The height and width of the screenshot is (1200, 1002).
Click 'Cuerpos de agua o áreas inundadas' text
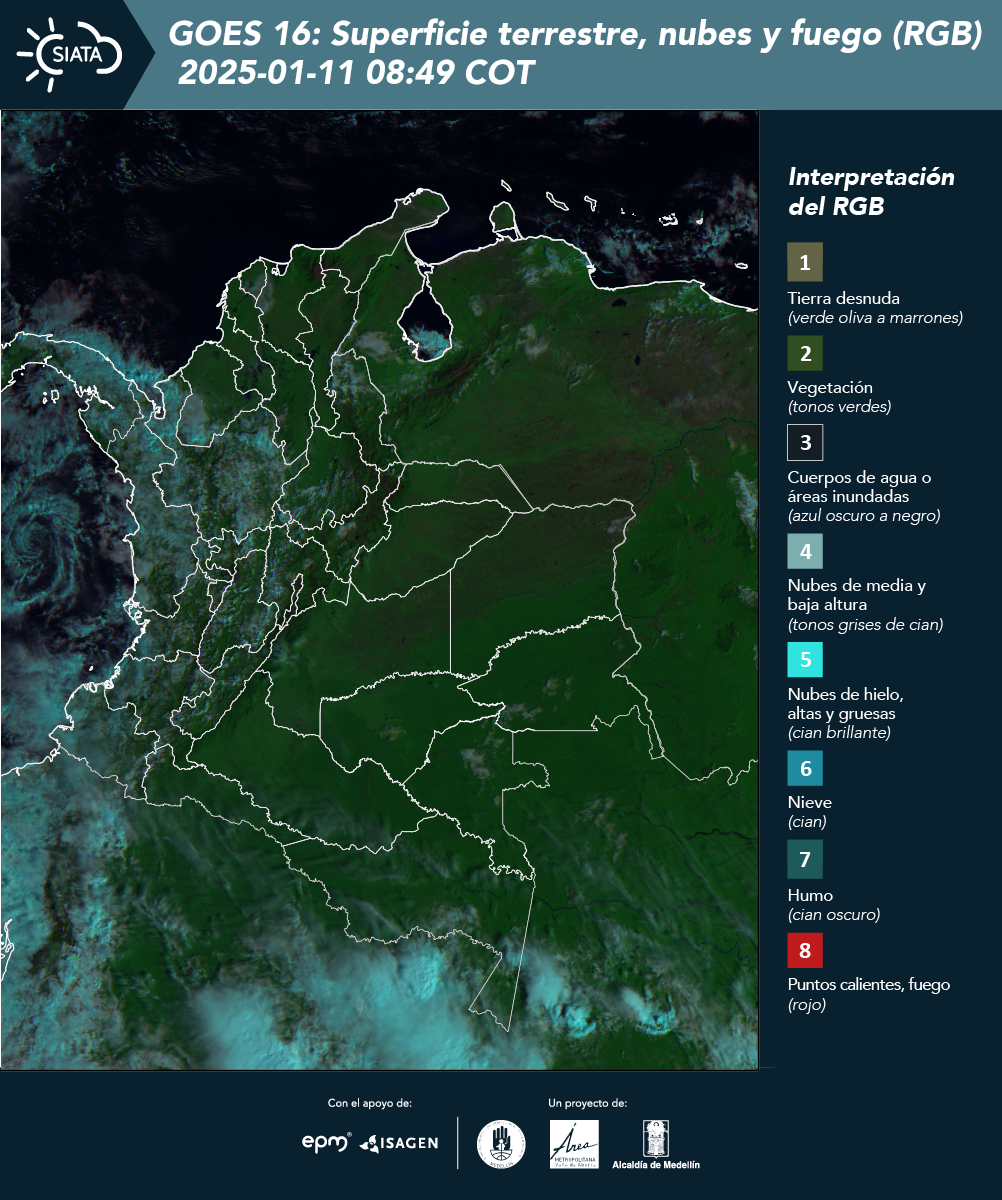859,486
